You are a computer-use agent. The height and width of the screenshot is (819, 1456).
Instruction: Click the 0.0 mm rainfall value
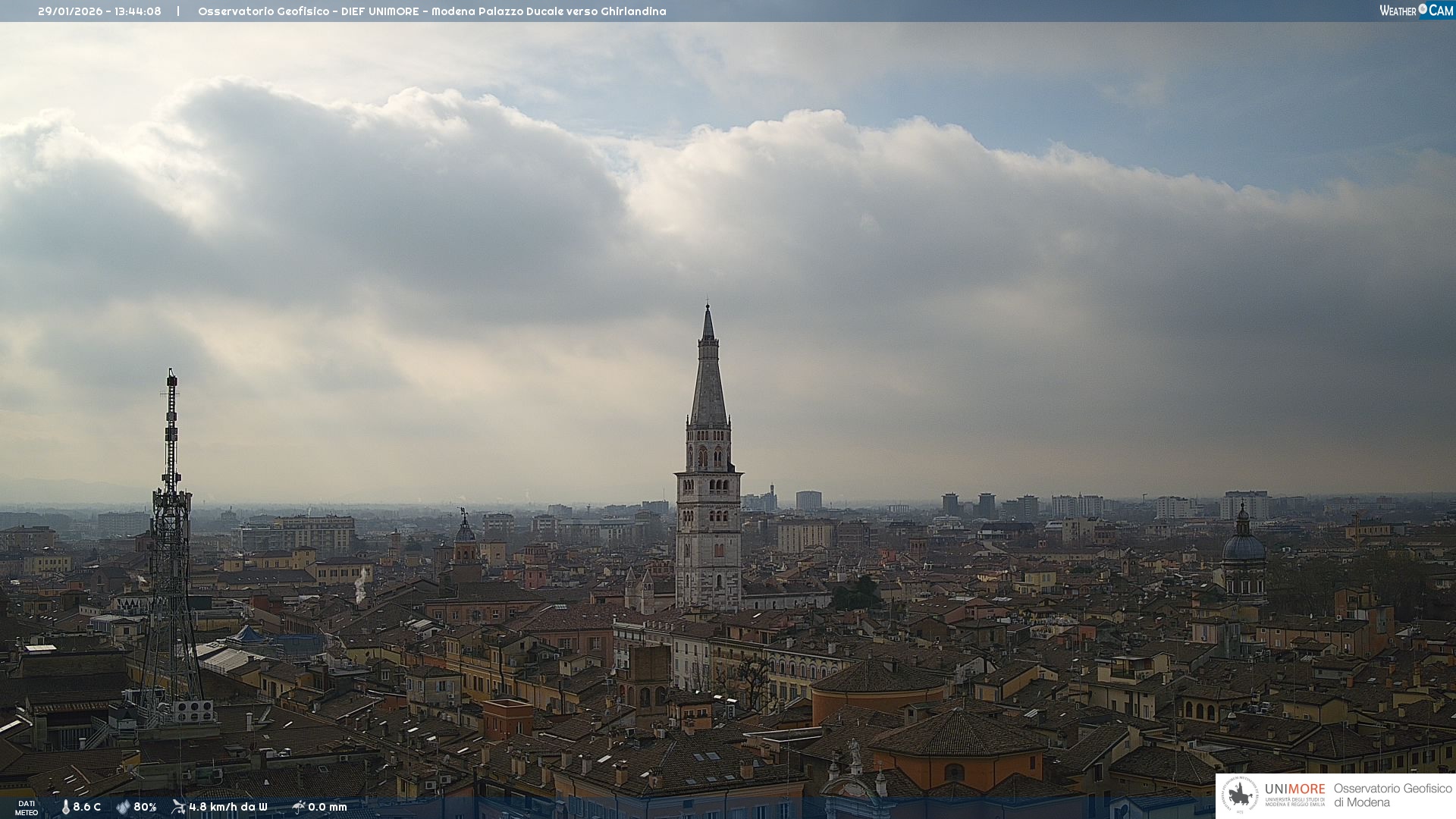[x=328, y=807]
